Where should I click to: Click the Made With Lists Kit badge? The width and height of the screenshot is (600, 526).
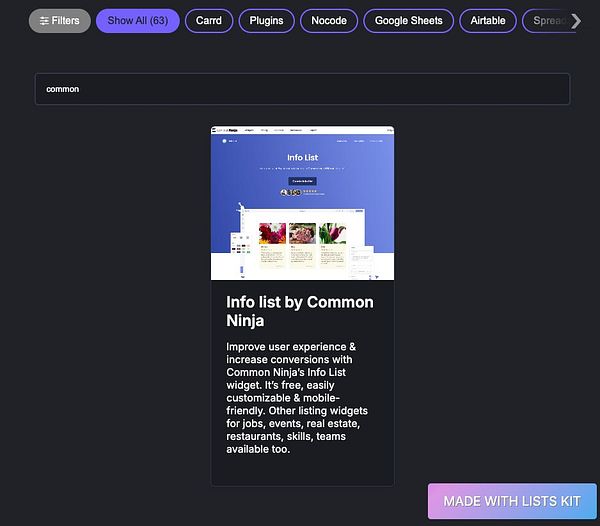tap(512, 501)
